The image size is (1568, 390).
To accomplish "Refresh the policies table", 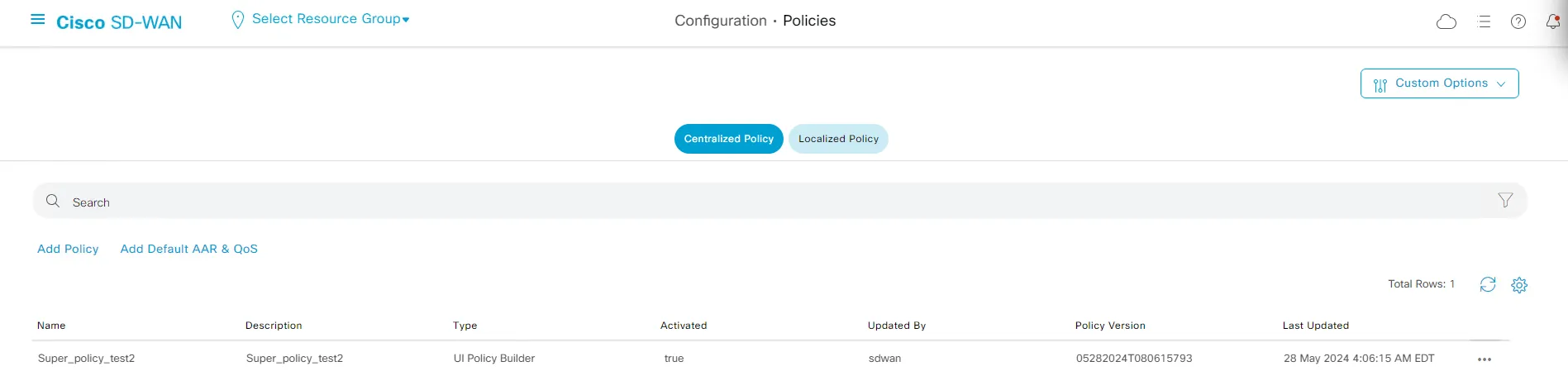I will (1487, 284).
